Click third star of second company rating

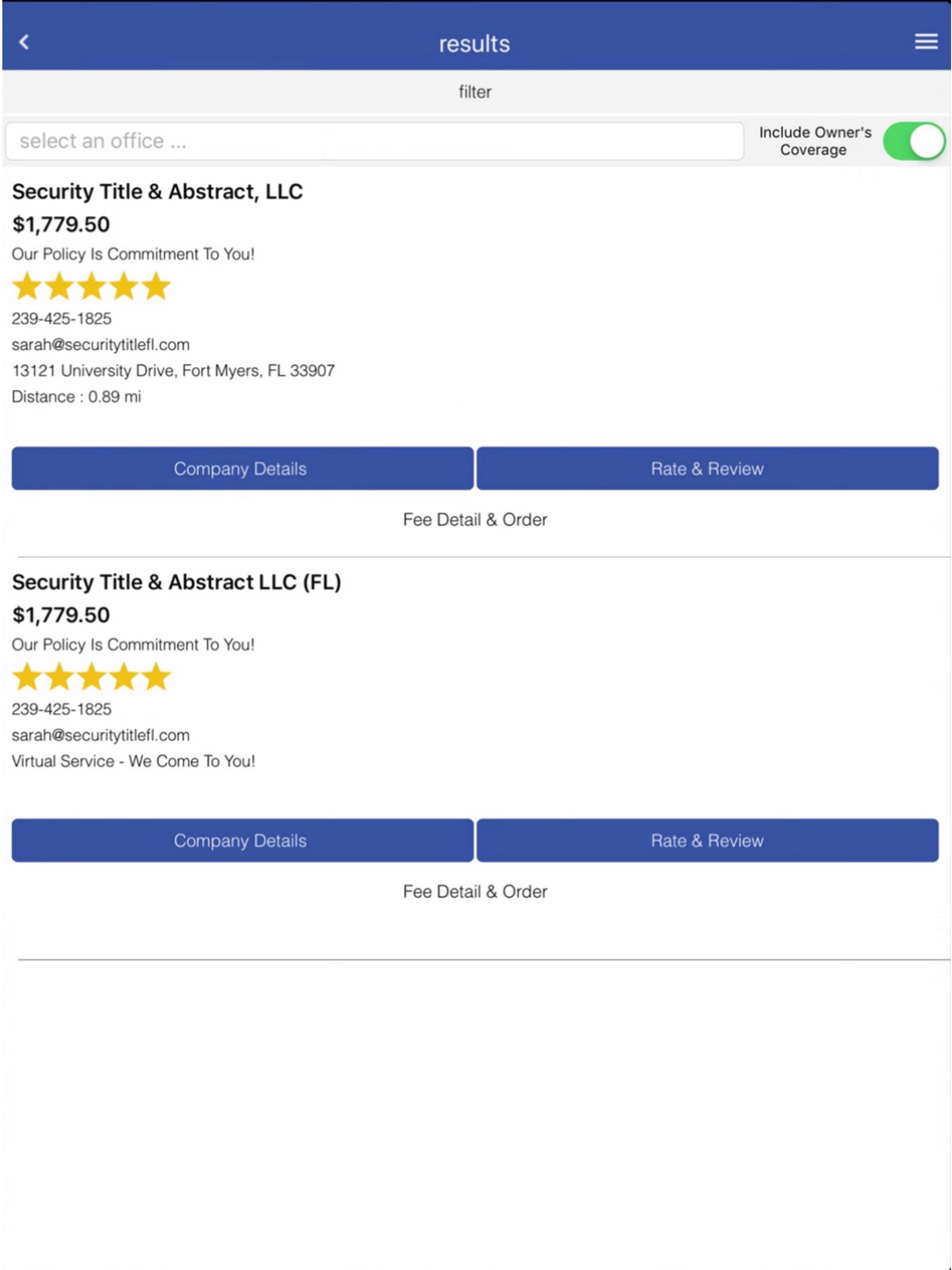click(x=91, y=676)
